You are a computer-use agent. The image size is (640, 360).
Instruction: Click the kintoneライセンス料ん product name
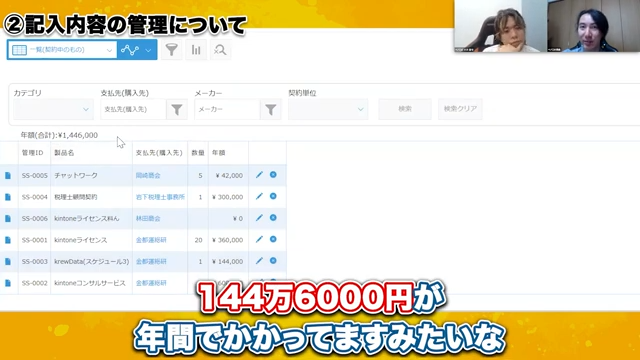pos(87,219)
